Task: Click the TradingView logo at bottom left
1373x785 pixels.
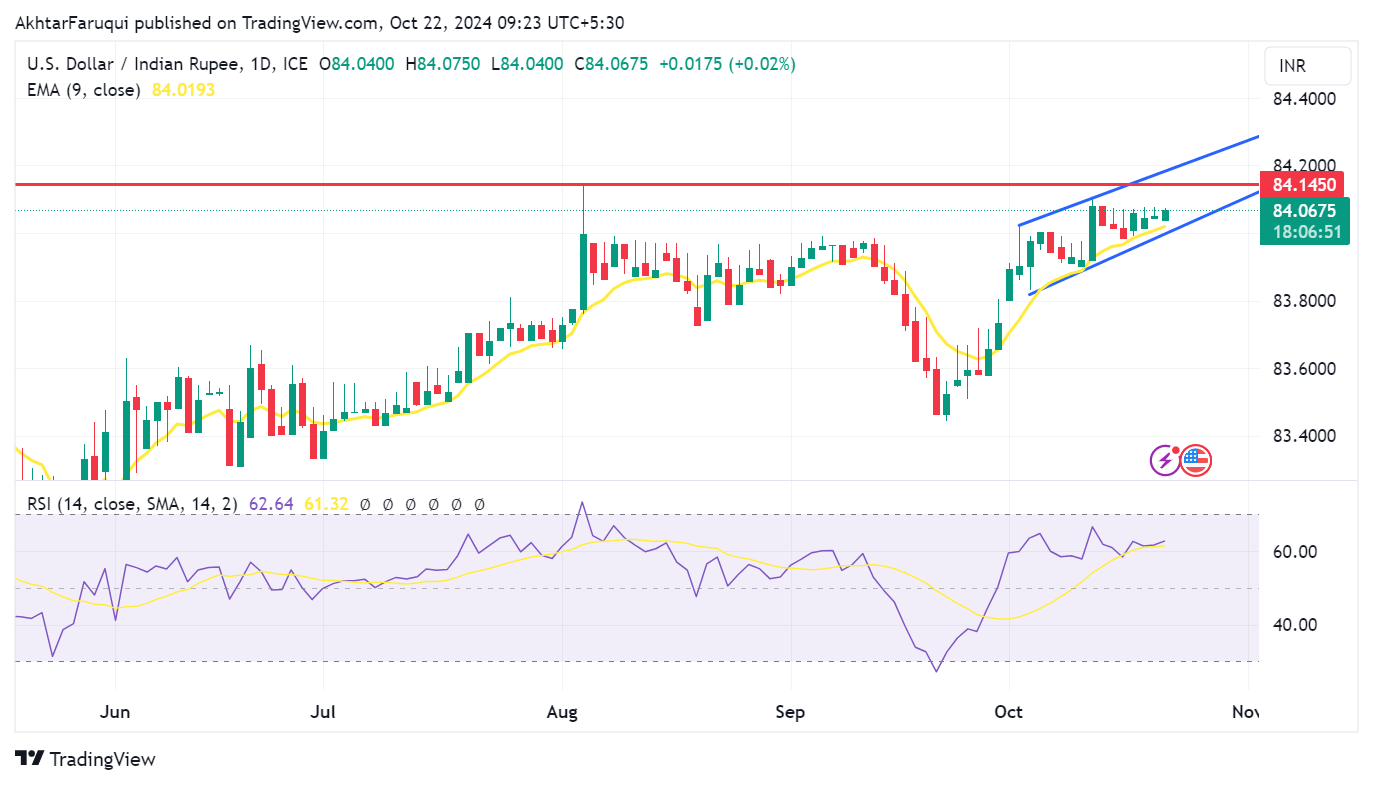Action: [x=85, y=759]
